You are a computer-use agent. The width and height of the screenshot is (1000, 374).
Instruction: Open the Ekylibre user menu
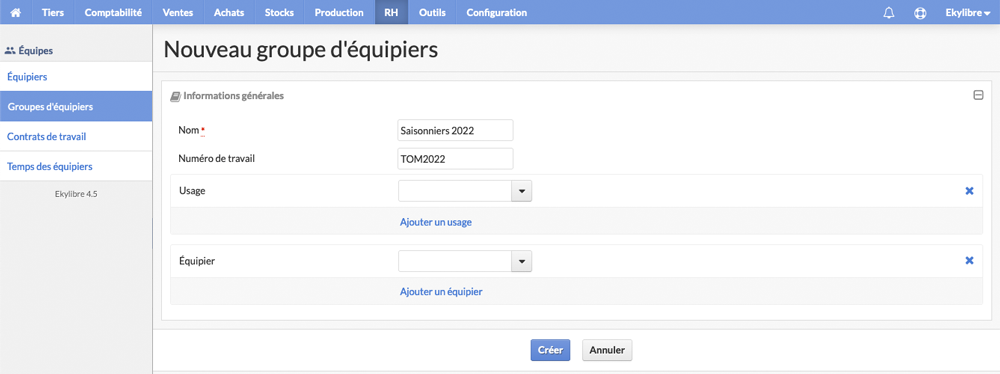[x=967, y=12]
